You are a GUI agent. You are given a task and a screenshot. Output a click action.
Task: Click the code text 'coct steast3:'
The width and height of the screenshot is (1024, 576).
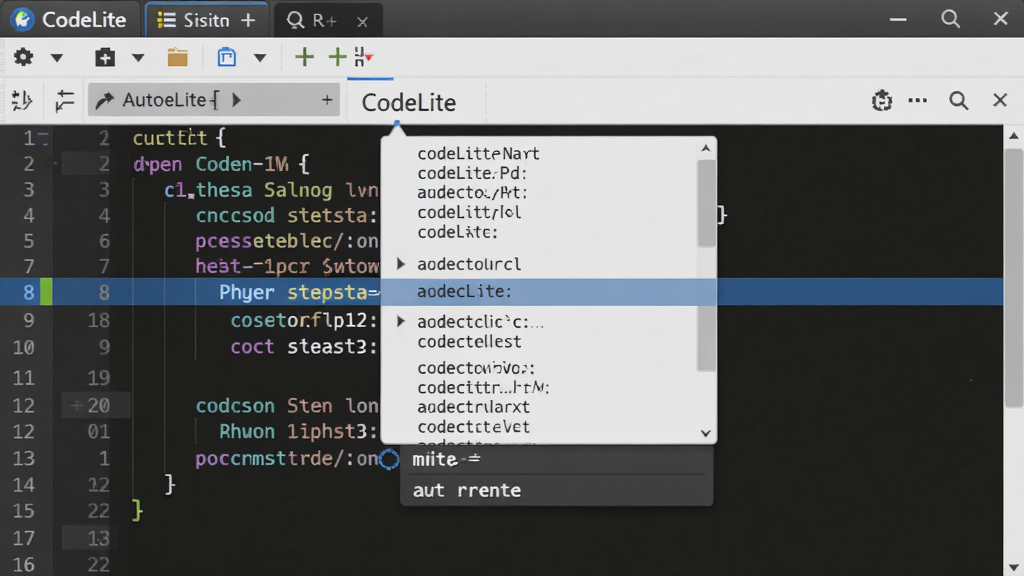pyautogui.click(x=303, y=347)
